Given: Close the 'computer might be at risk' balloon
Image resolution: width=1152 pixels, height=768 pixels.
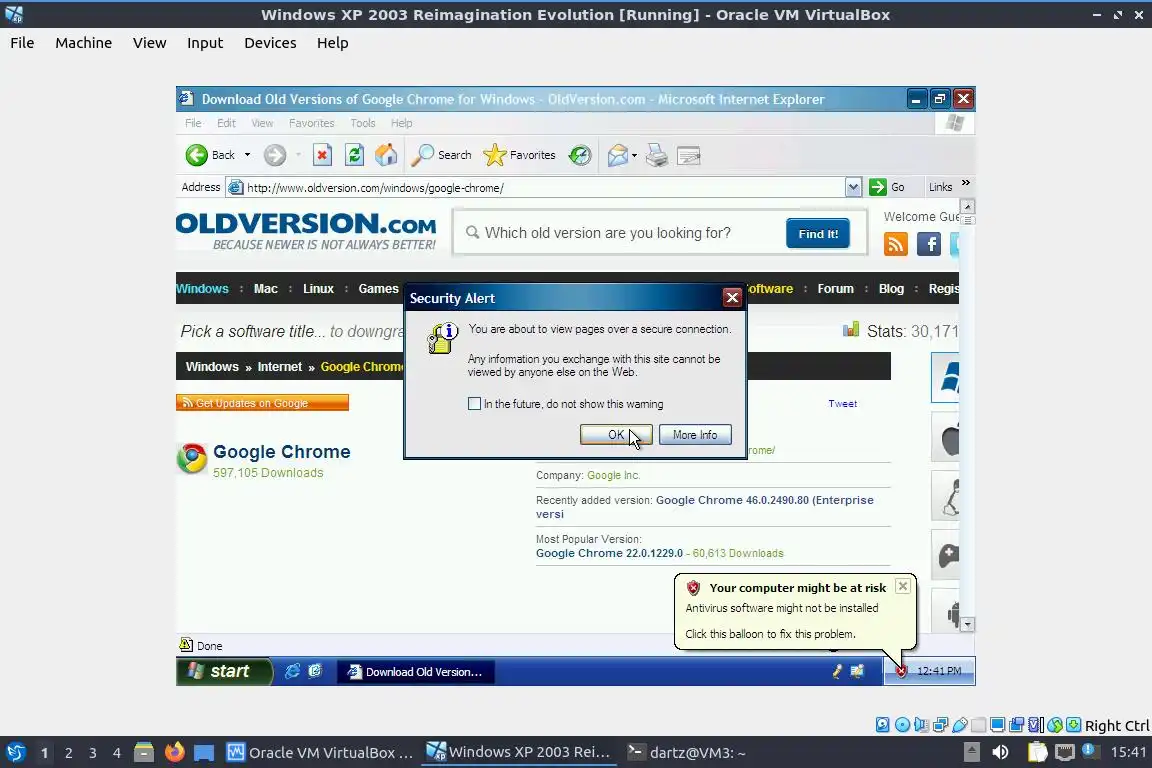Looking at the screenshot, I should [903, 586].
